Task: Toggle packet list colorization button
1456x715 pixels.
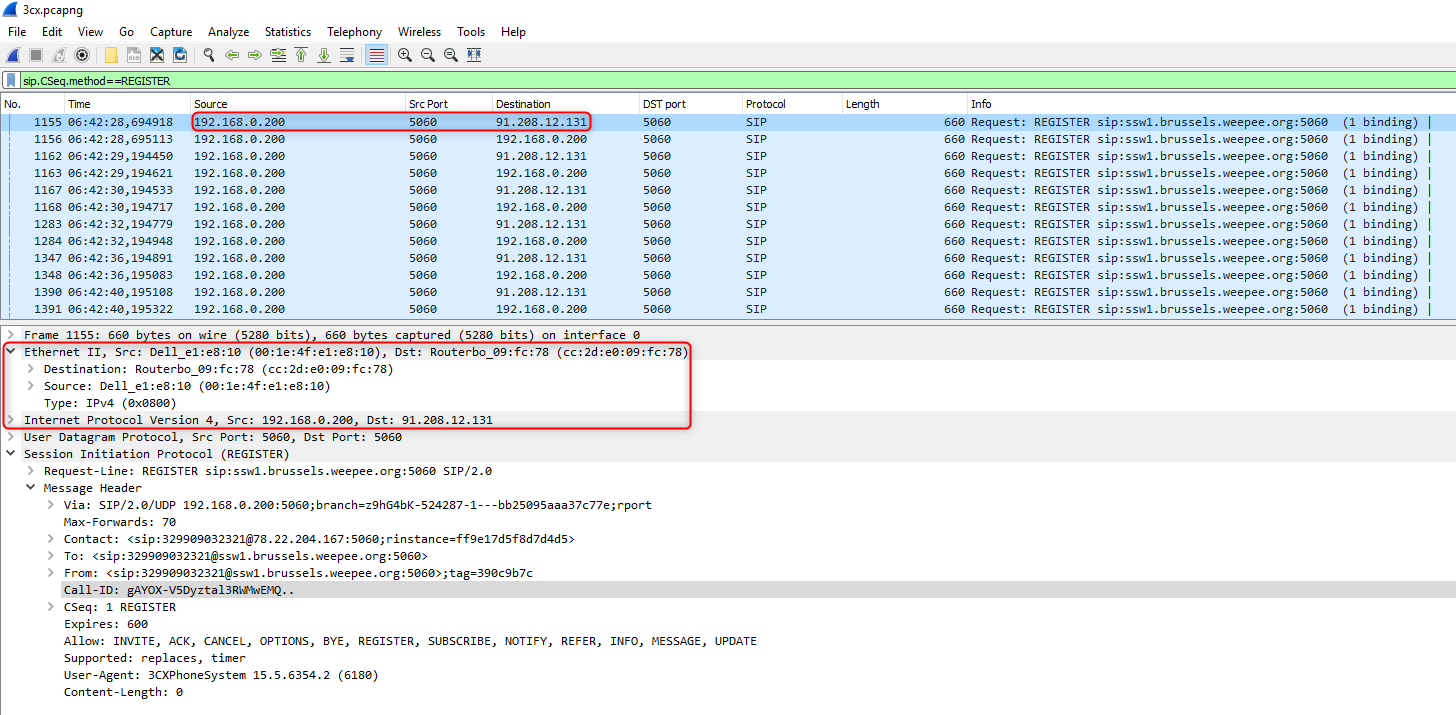Action: coord(376,55)
